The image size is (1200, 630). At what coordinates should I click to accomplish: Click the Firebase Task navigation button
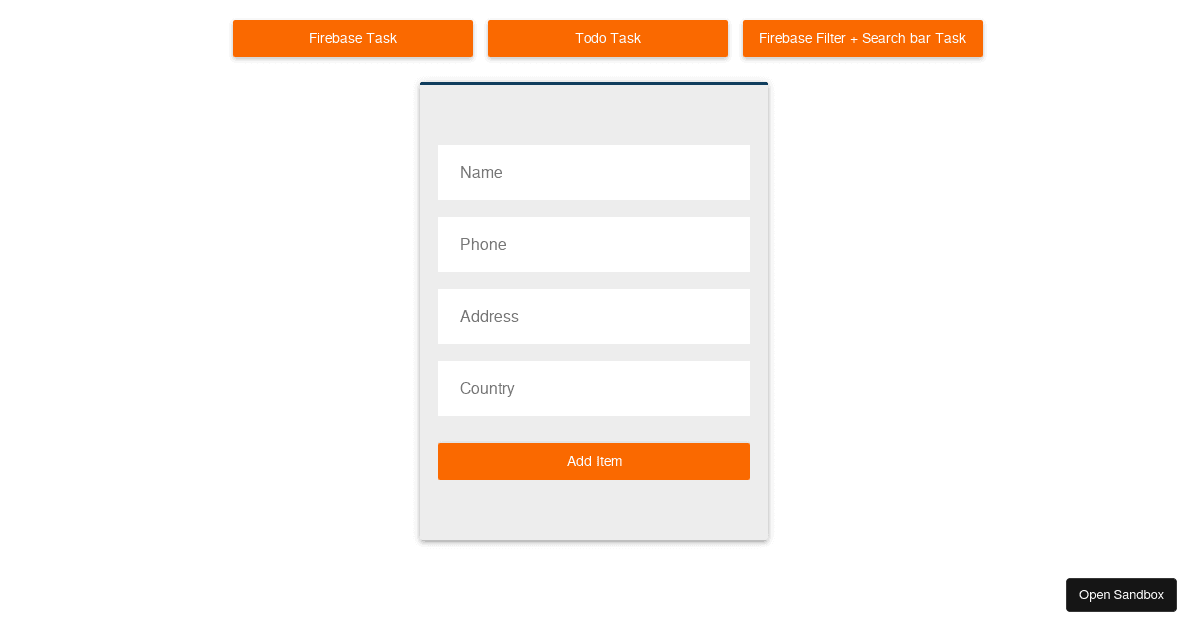pyautogui.click(x=352, y=38)
